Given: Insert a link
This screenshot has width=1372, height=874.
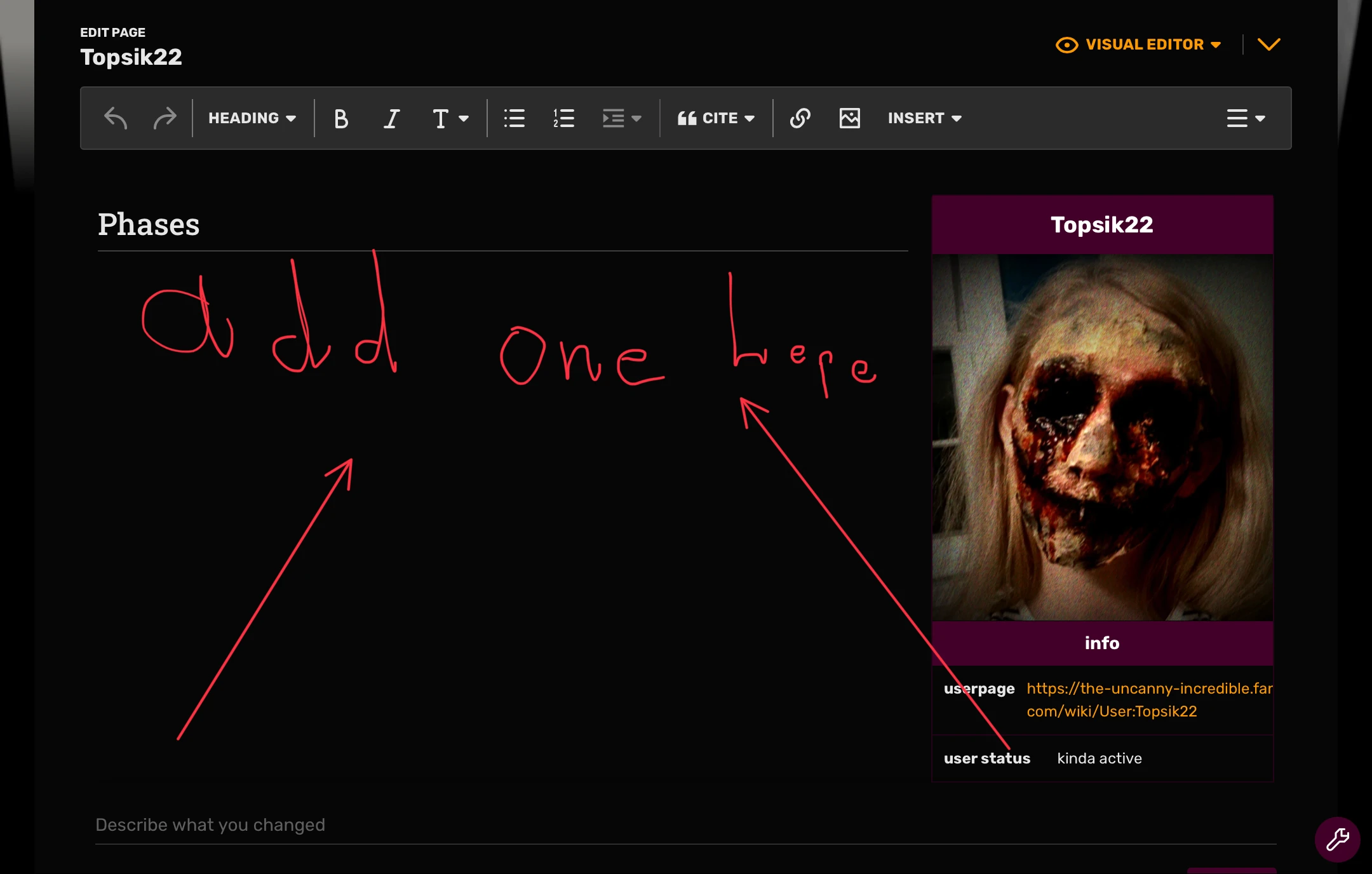Looking at the screenshot, I should point(799,118).
